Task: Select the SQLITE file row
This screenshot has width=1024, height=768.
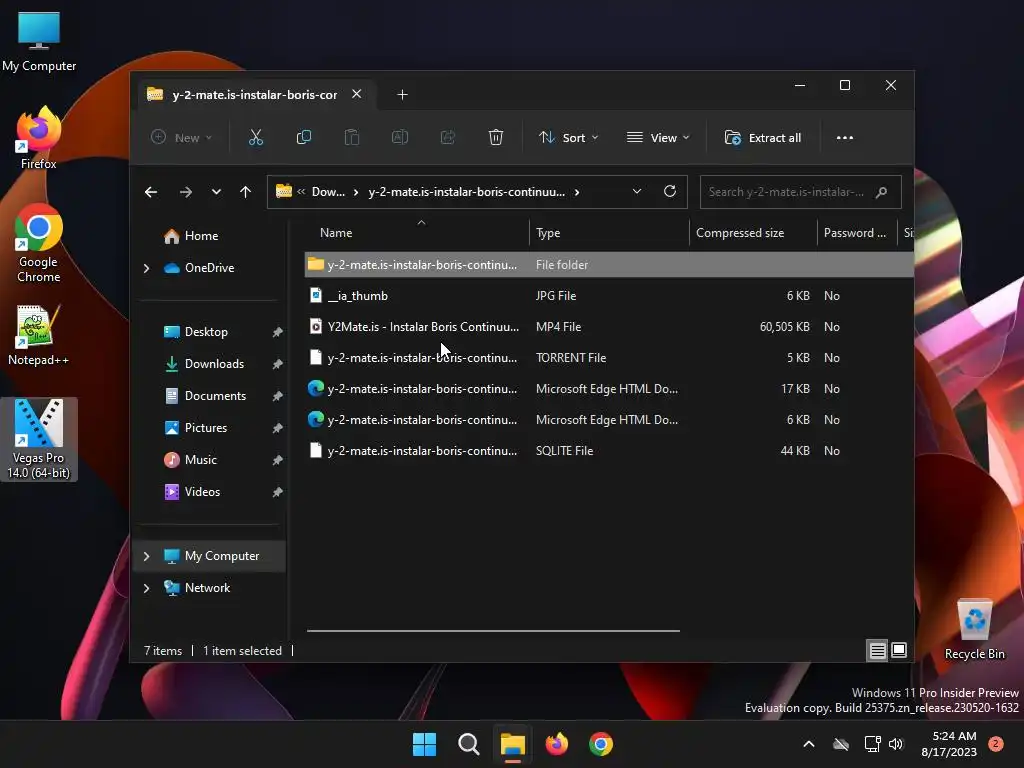Action: pyautogui.click(x=609, y=451)
